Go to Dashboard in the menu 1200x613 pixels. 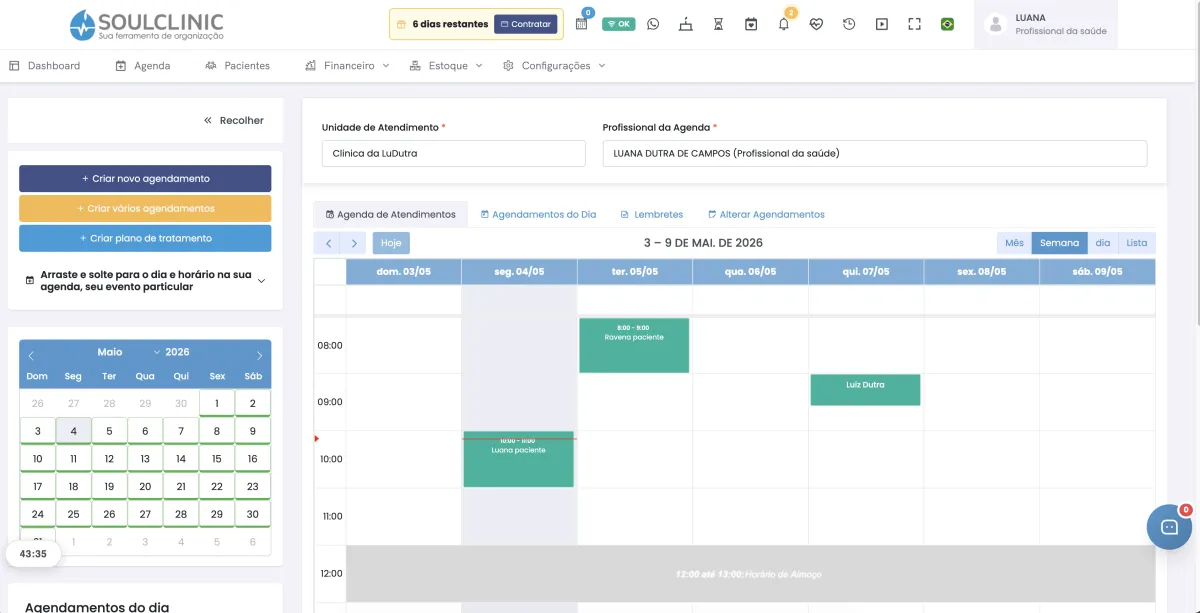coord(45,65)
